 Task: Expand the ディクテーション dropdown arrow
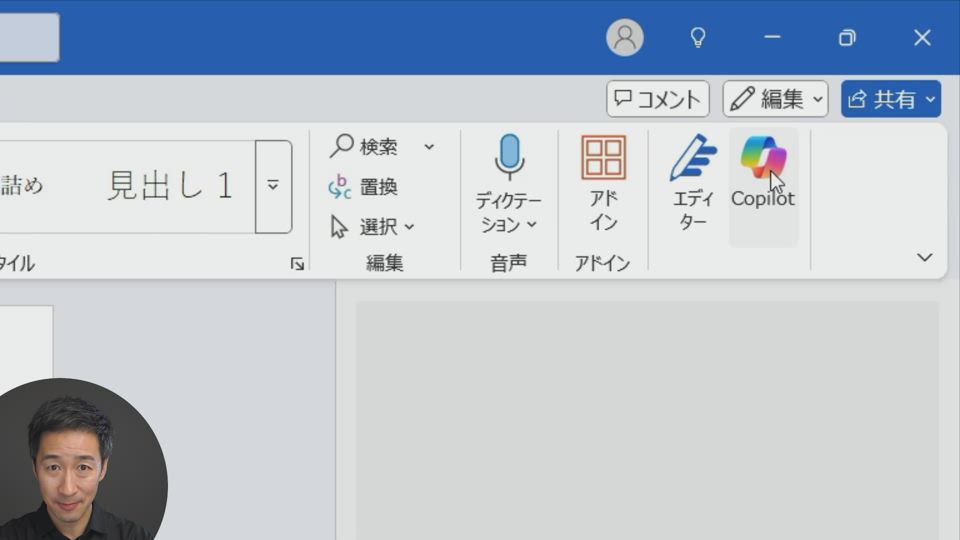click(532, 225)
